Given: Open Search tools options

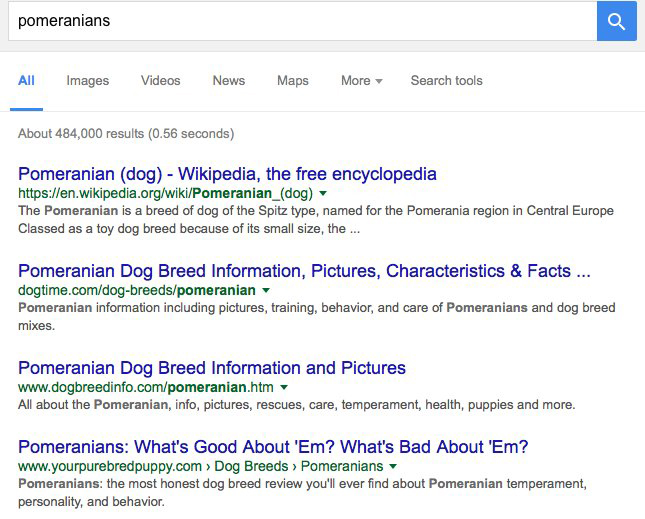Looking at the screenshot, I should click(x=446, y=81).
